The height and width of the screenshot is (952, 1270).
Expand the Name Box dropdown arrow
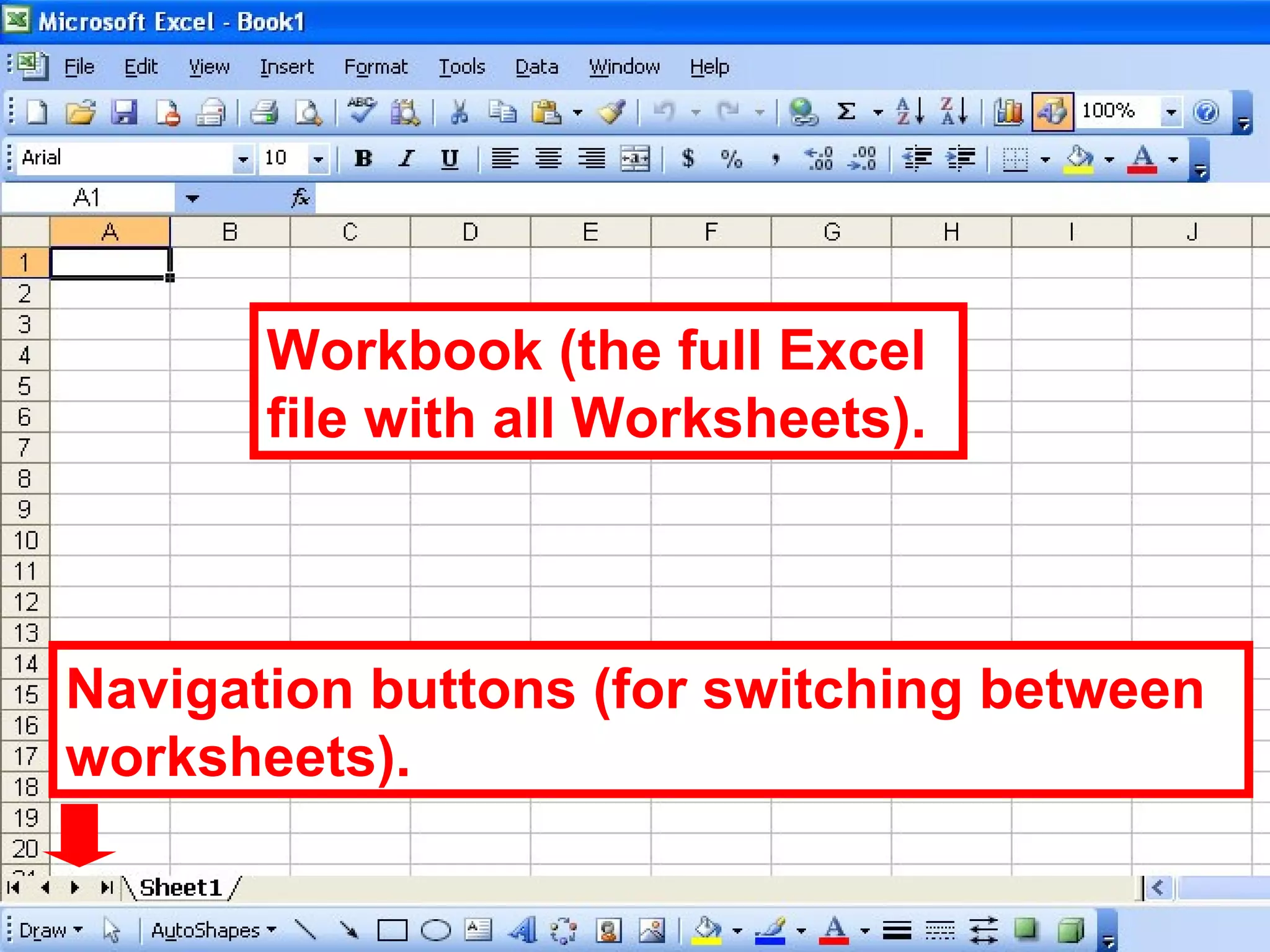pos(192,198)
